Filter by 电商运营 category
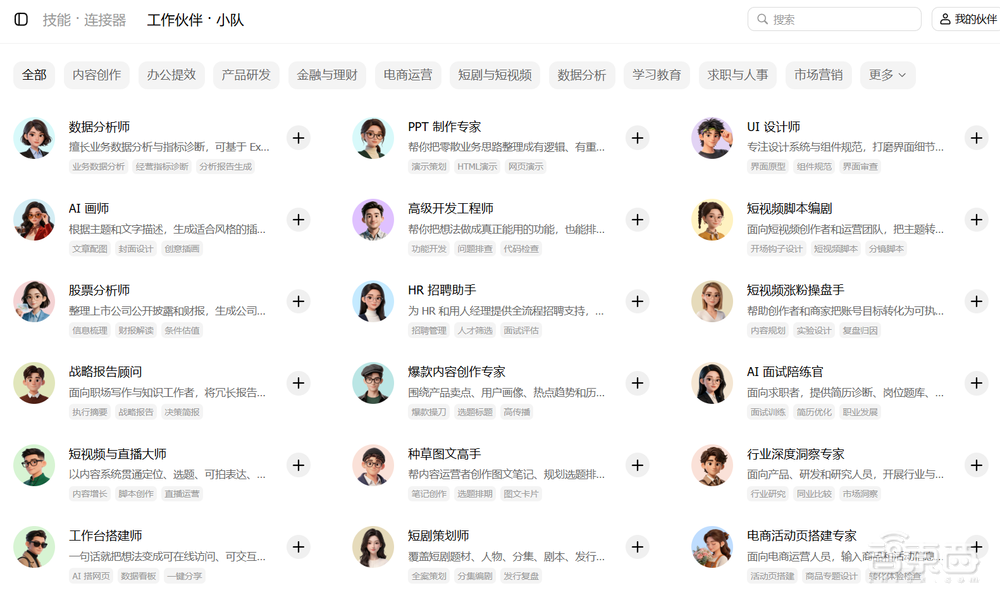The width and height of the screenshot is (1000, 602). click(x=408, y=75)
